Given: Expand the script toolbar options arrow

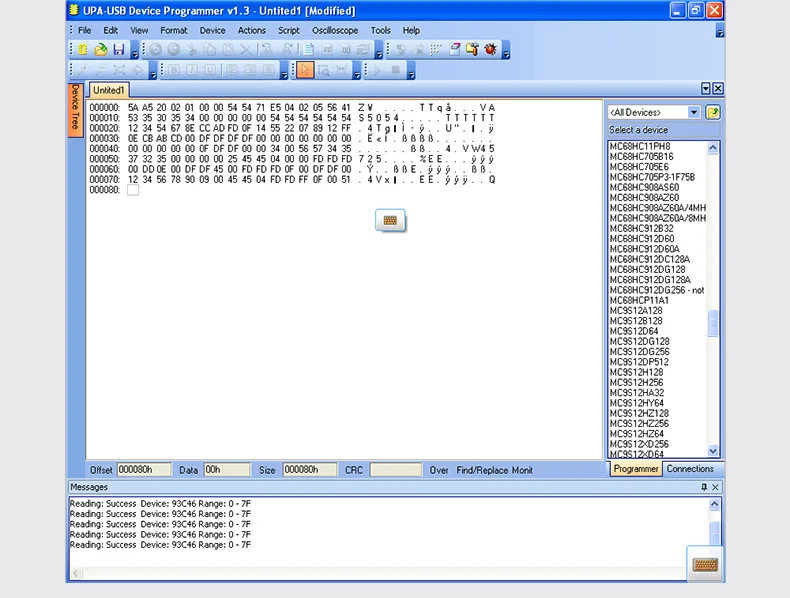Looking at the screenshot, I should point(412,72).
